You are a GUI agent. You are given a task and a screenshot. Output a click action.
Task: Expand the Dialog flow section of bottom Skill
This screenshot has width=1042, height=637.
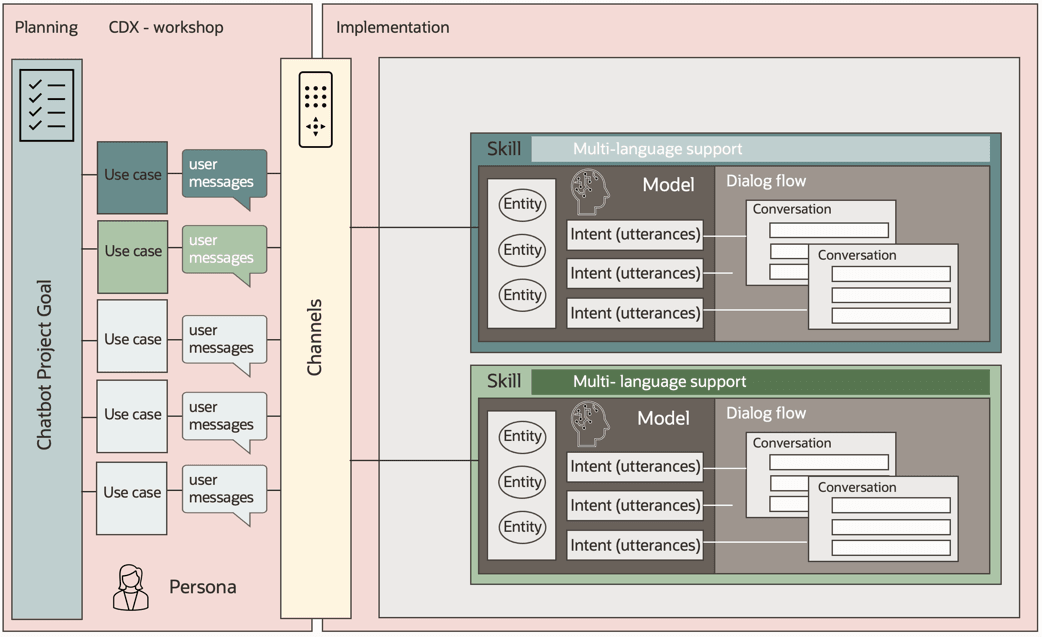[x=767, y=412]
